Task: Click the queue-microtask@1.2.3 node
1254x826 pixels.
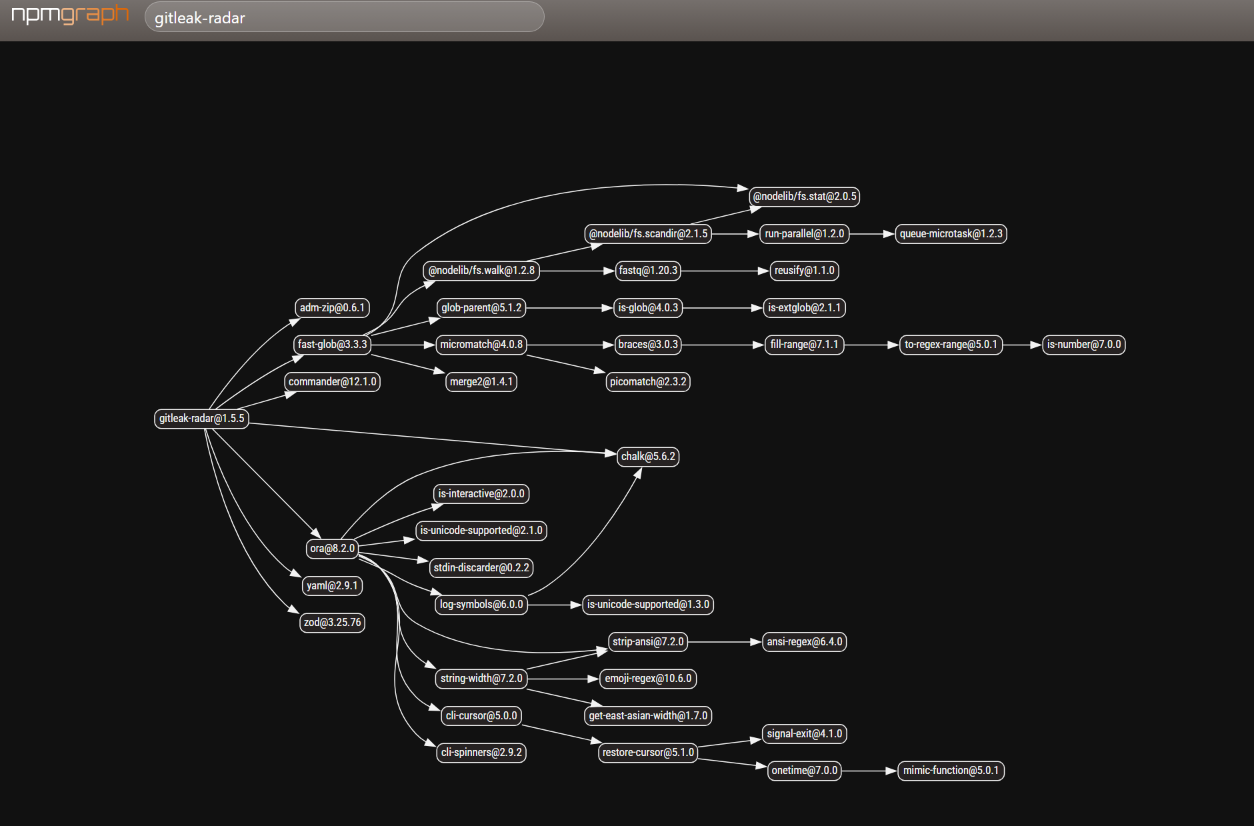Action: click(951, 234)
